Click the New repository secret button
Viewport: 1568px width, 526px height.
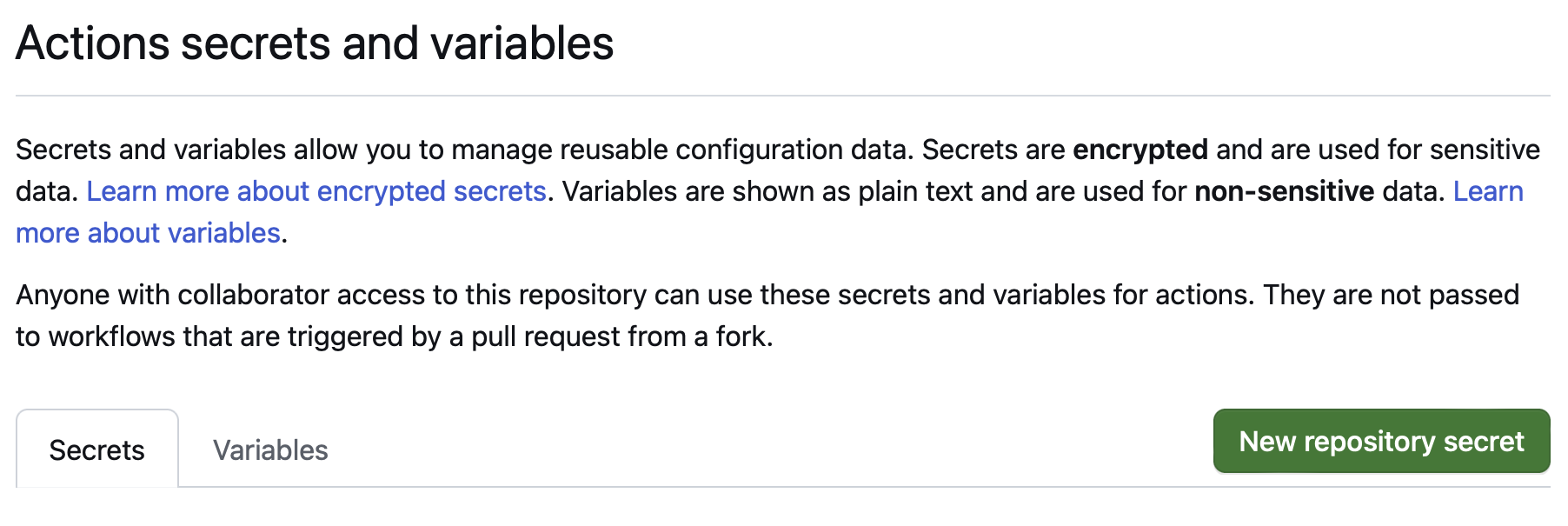(1381, 441)
